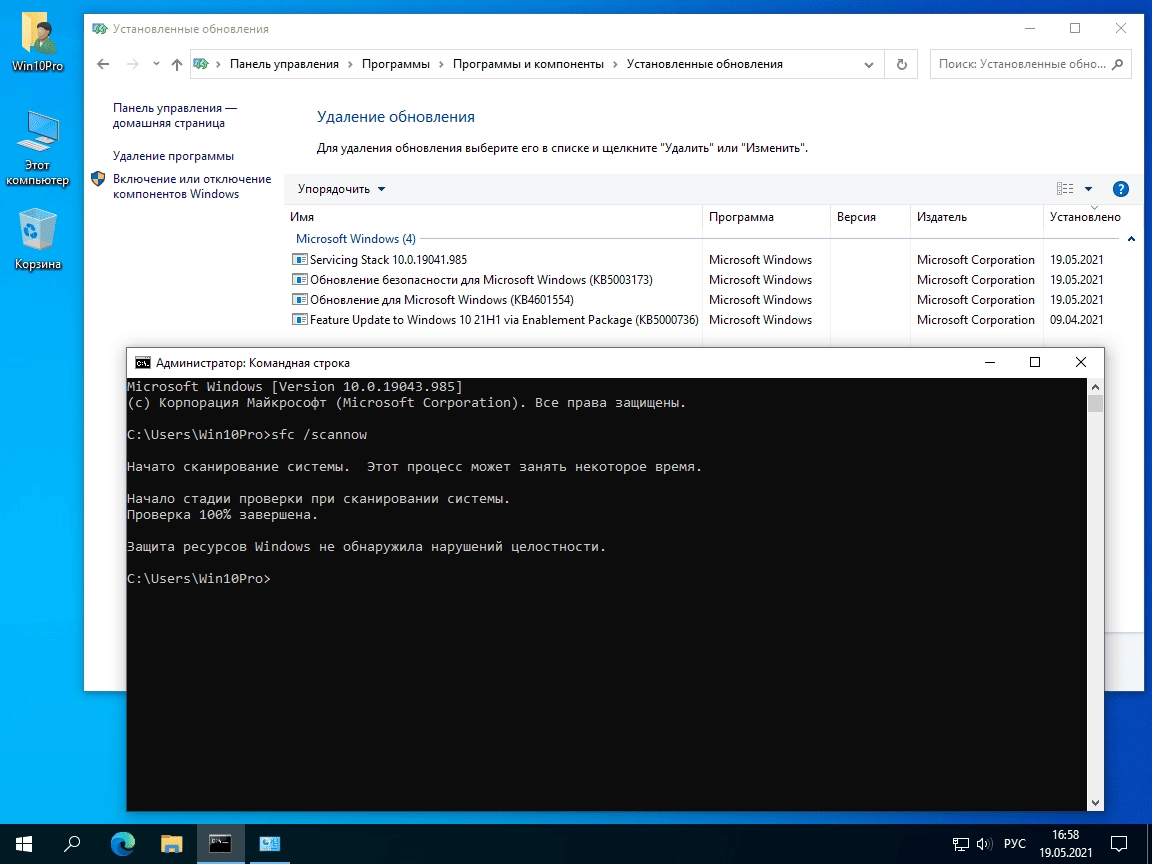
Task: Click the Command Prompt scrollbar thumb
Action: (x=1095, y=403)
